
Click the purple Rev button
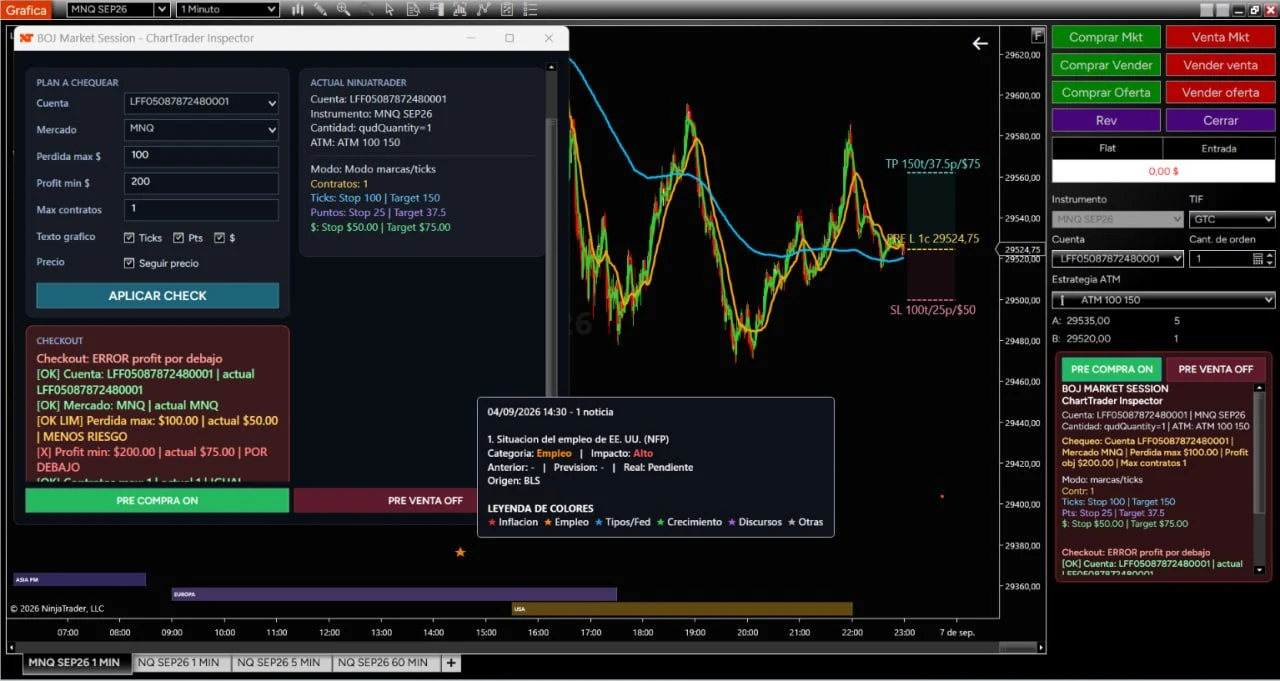coord(1106,120)
